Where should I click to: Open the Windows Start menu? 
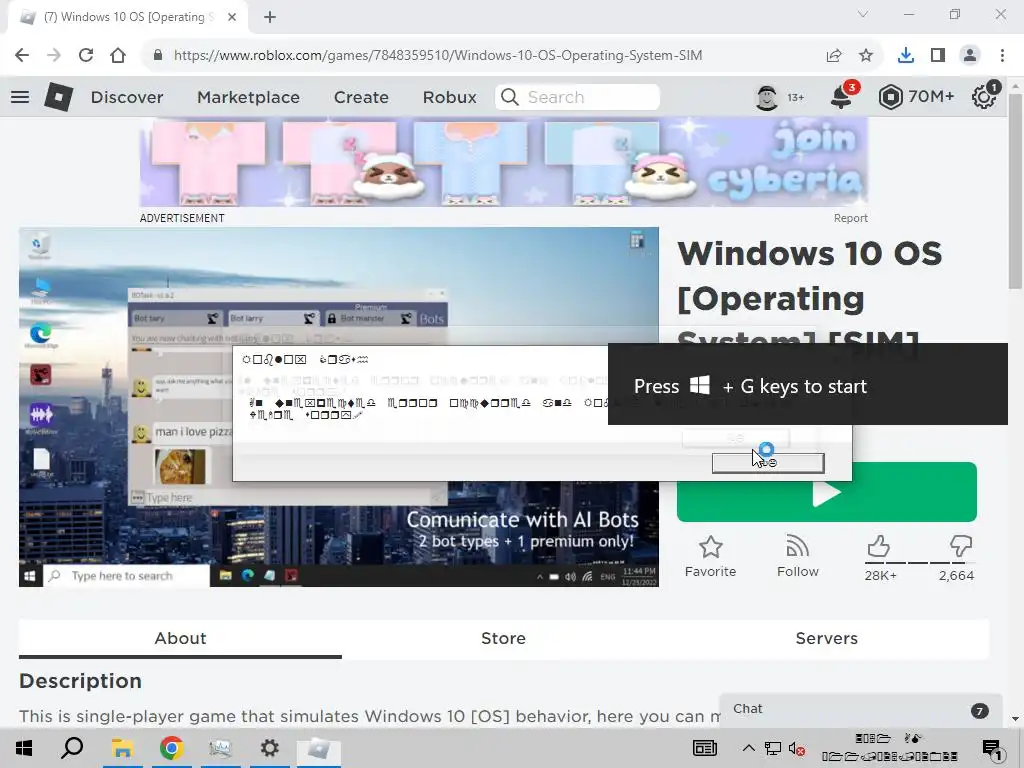pyautogui.click(x=24, y=748)
